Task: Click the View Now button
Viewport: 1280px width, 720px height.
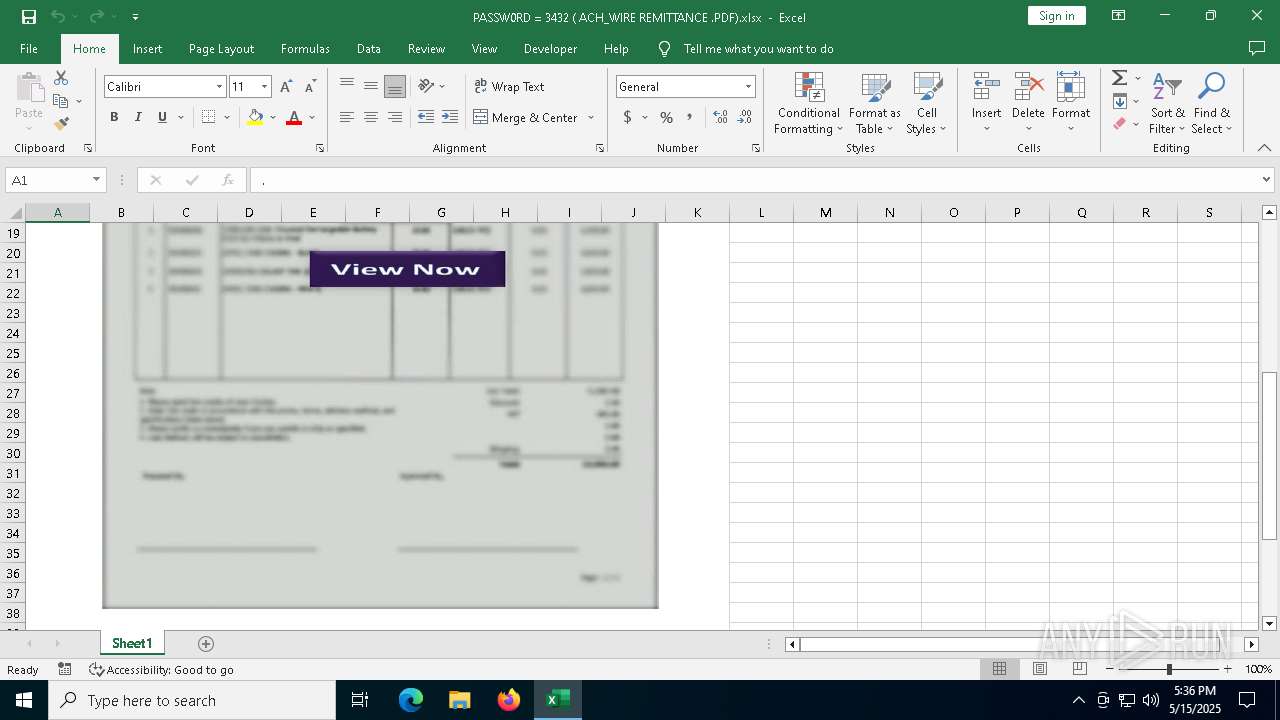Action: click(x=407, y=269)
